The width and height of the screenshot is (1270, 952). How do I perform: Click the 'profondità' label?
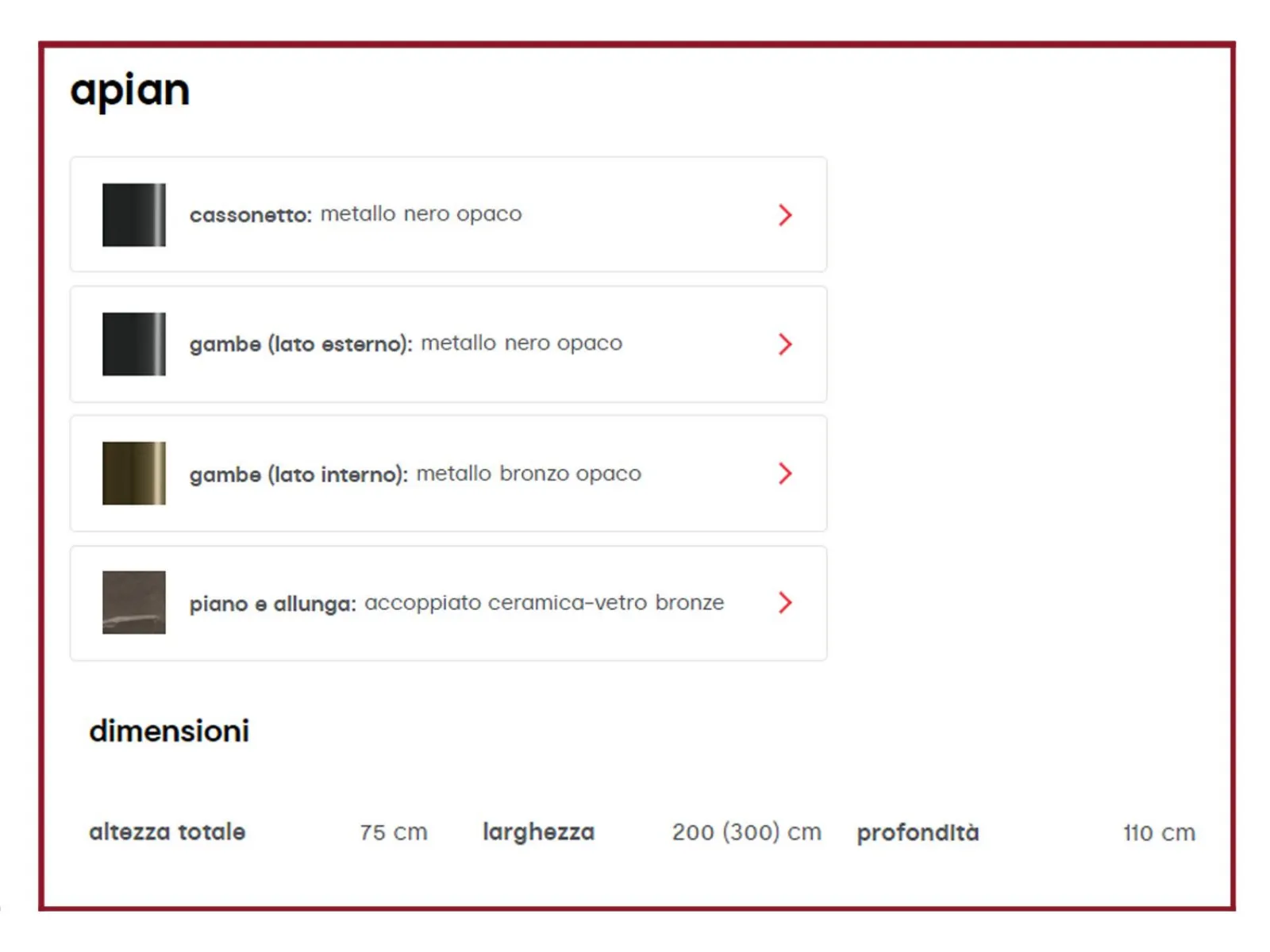(x=918, y=833)
